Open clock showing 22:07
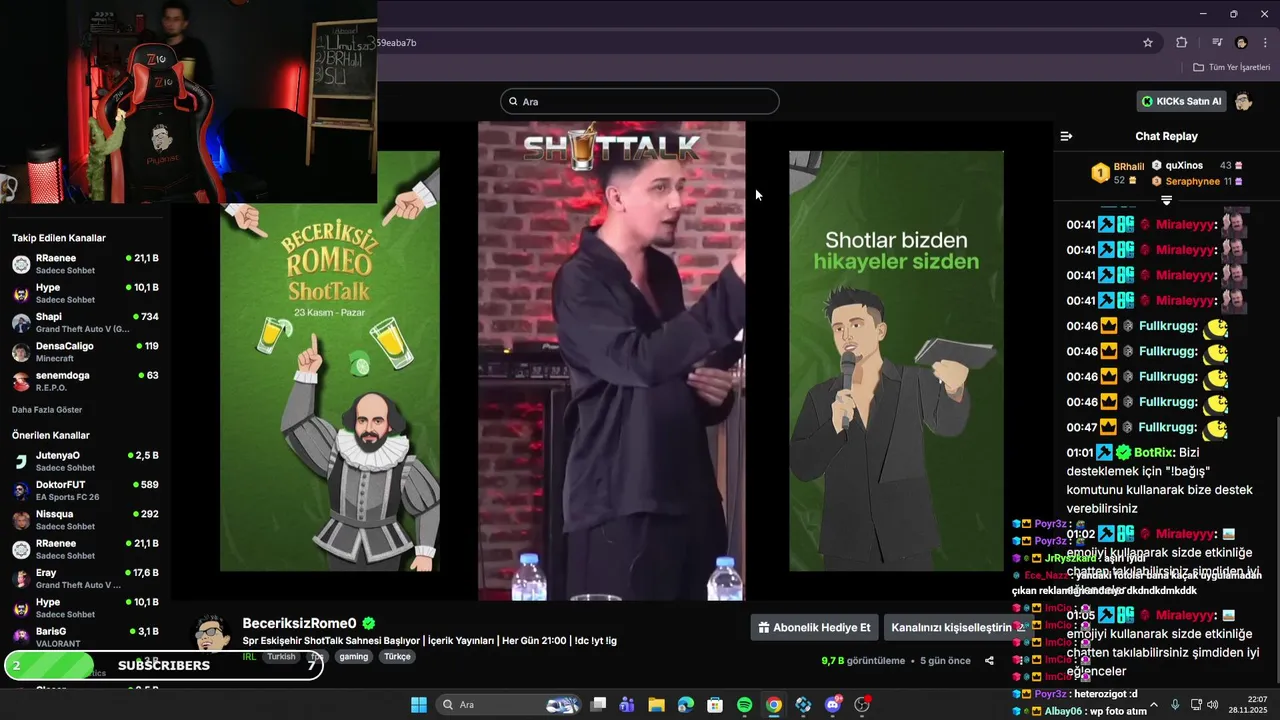Screen dimensions: 1280x720 [1249, 705]
